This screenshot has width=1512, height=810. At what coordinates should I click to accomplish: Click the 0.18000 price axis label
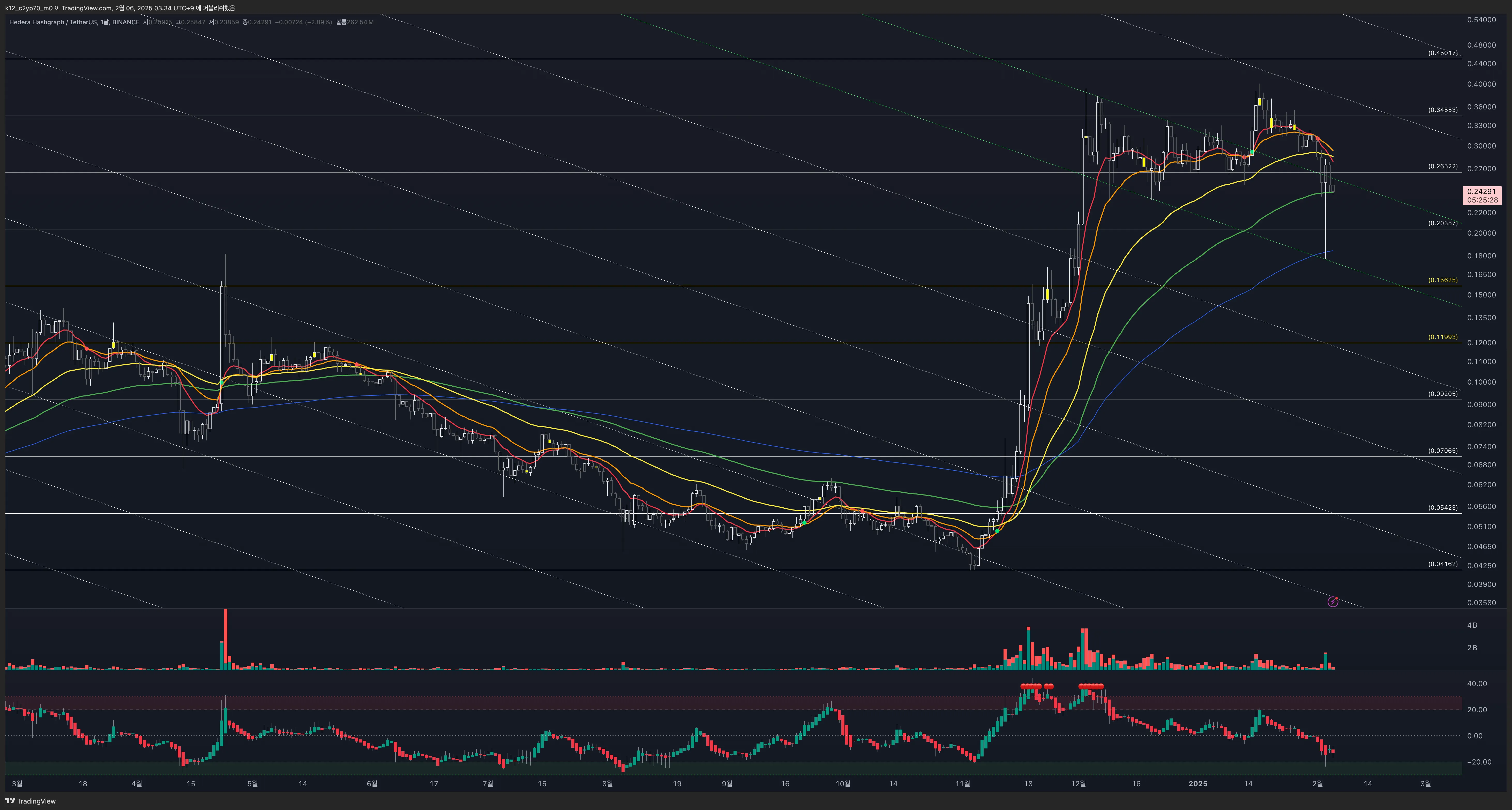coord(1481,256)
